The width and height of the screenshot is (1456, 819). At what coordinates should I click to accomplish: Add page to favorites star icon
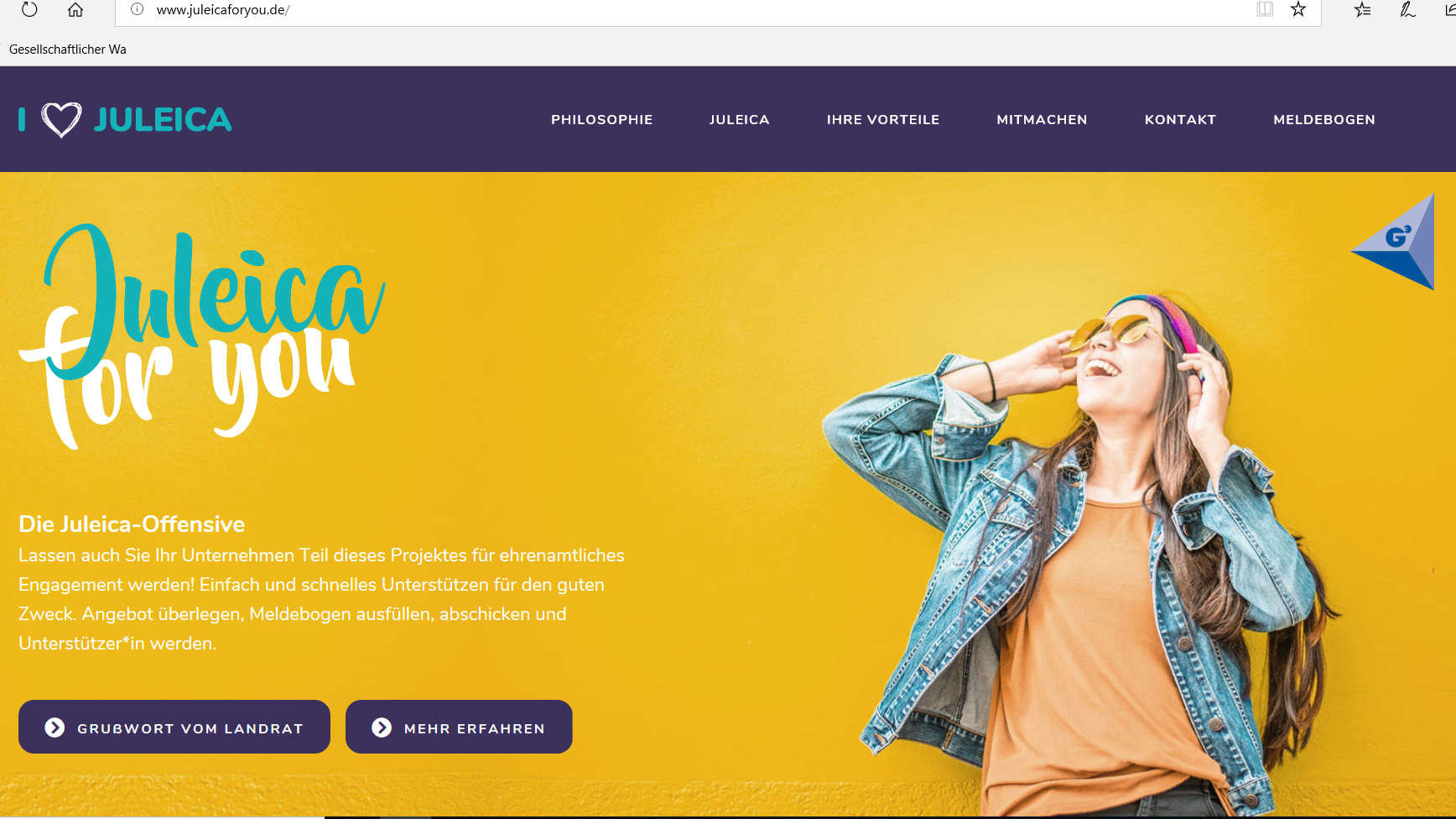[x=1298, y=9]
